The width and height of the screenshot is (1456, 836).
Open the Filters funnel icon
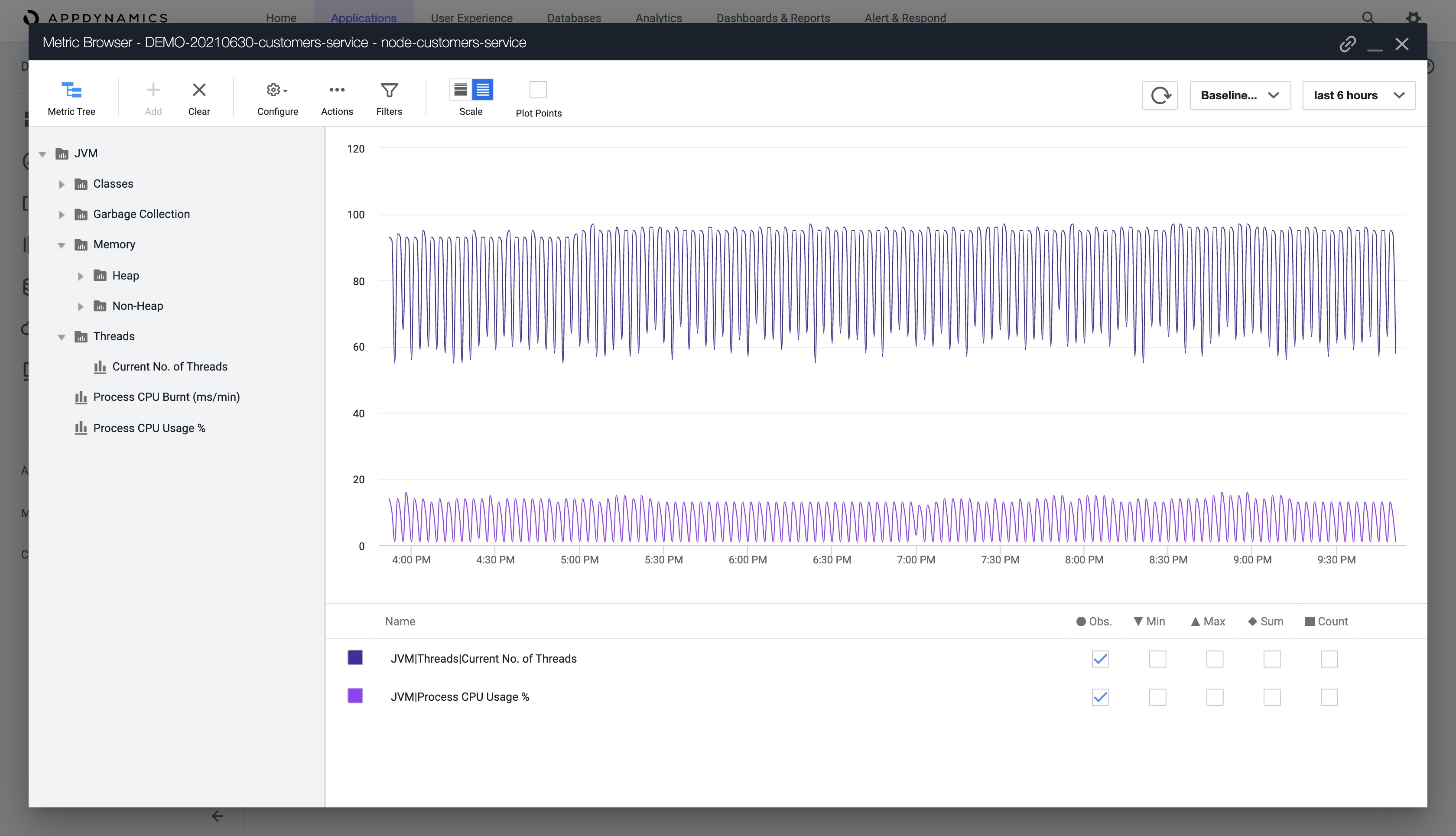point(389,90)
